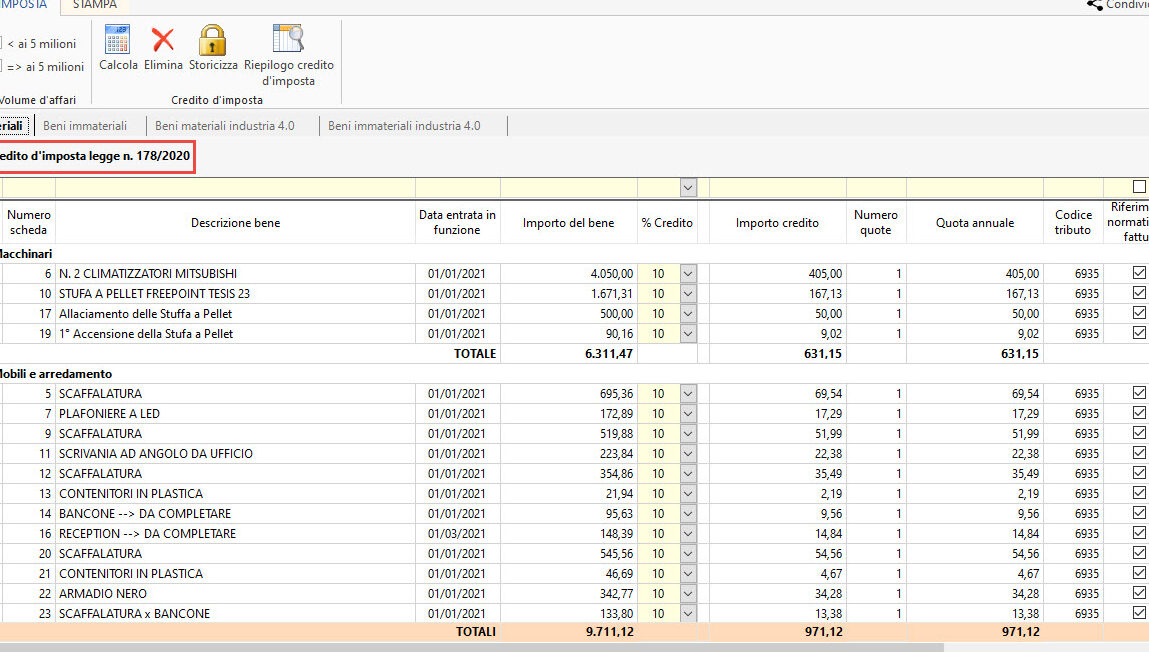Click the Storicizza padlock icon
Viewport: 1149px width, 652px height.
(x=213, y=40)
